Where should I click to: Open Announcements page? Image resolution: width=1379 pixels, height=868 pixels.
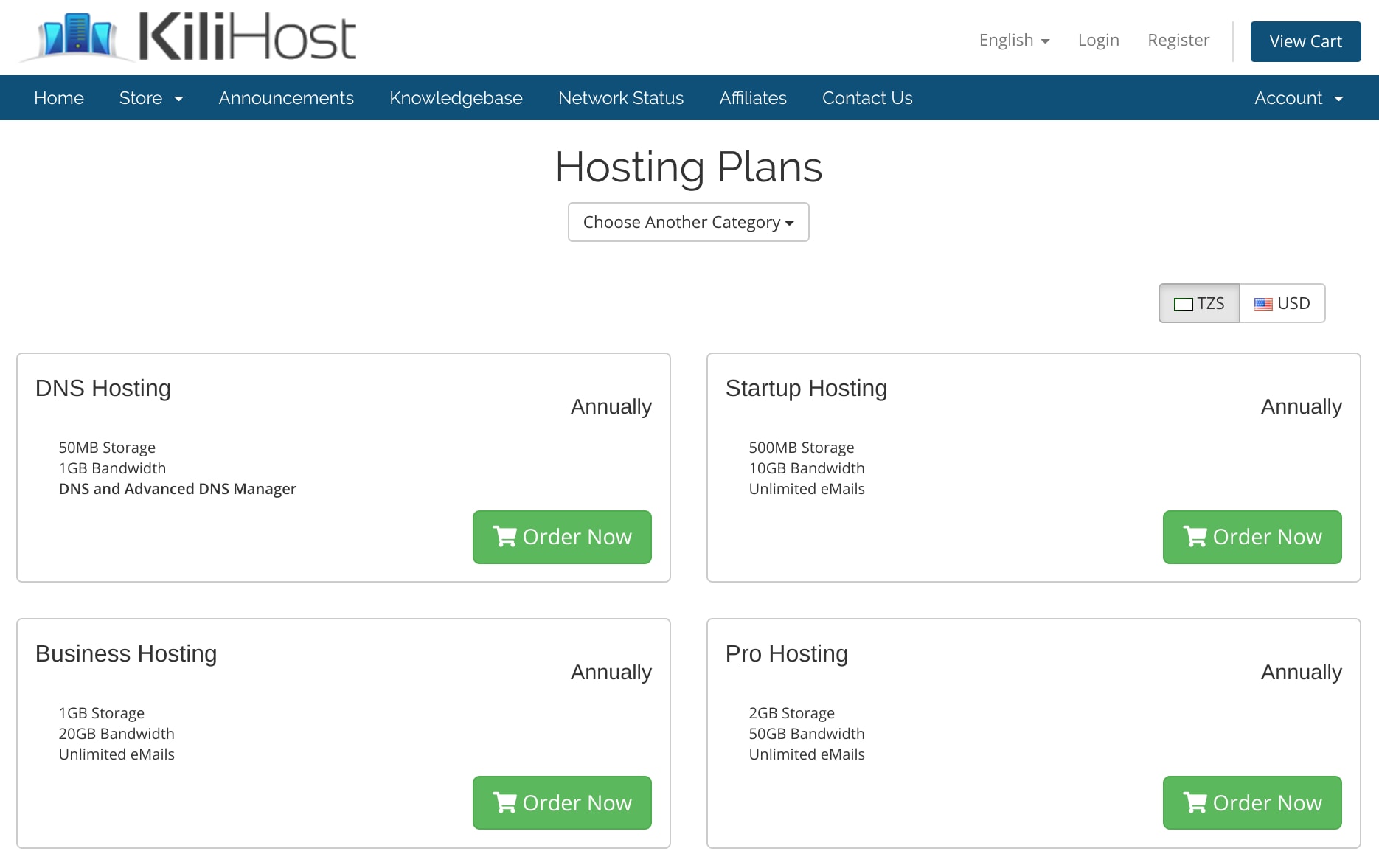[286, 98]
